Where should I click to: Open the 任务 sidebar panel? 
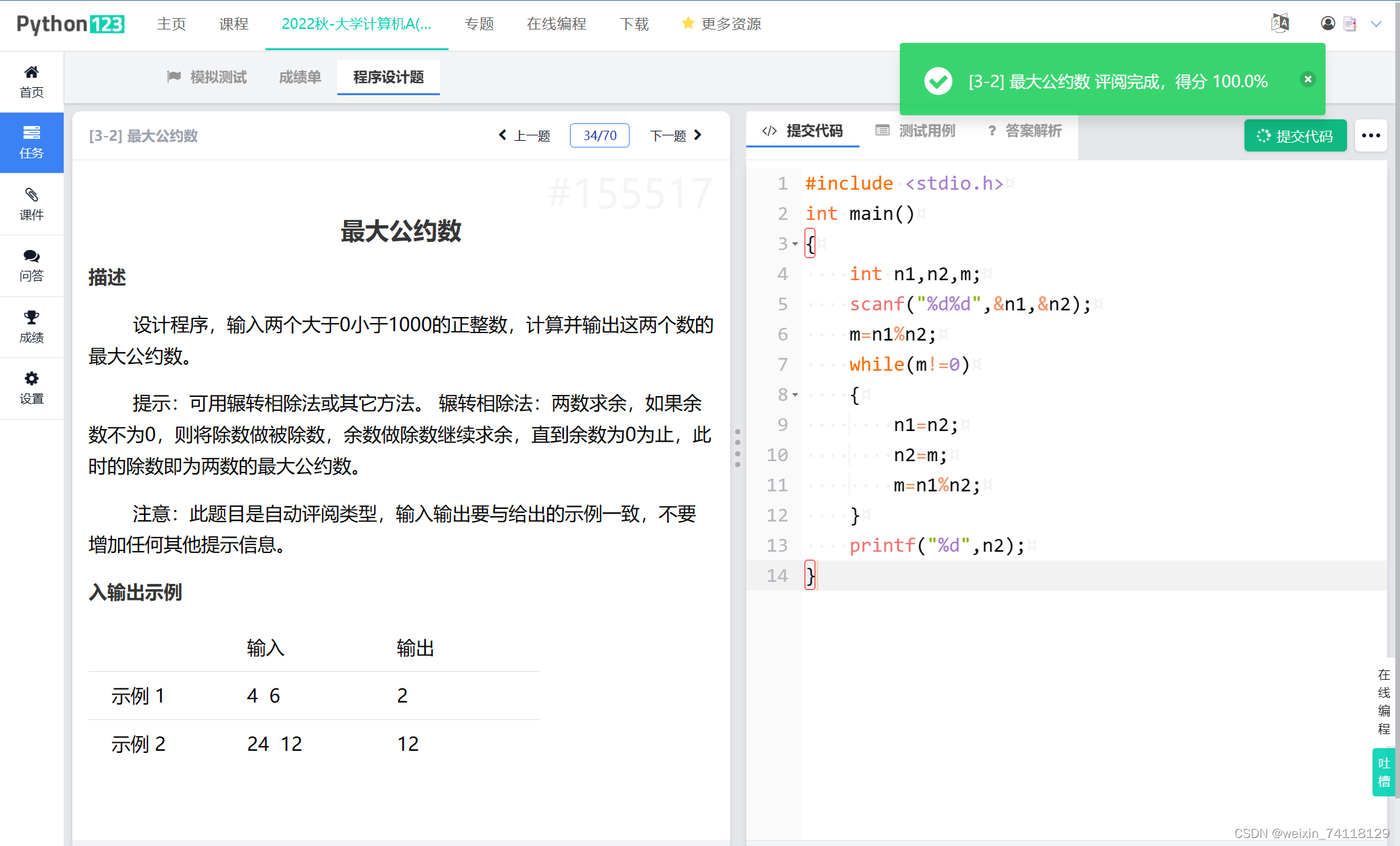[x=32, y=142]
